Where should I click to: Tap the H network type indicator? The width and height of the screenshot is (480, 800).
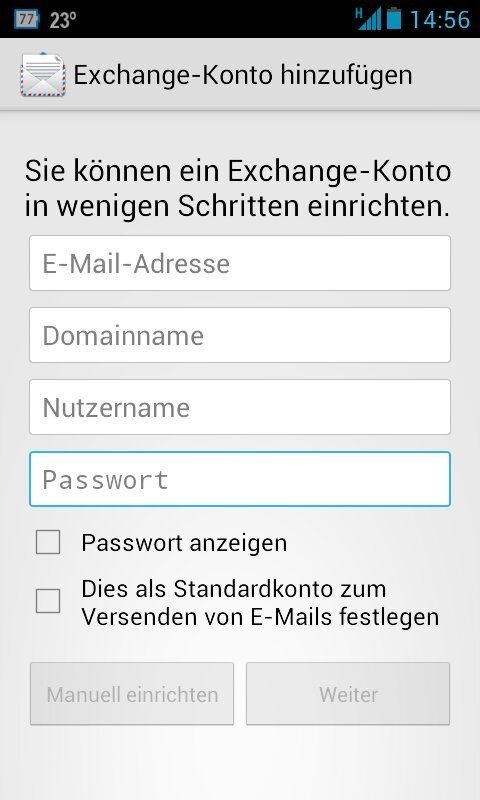click(359, 12)
